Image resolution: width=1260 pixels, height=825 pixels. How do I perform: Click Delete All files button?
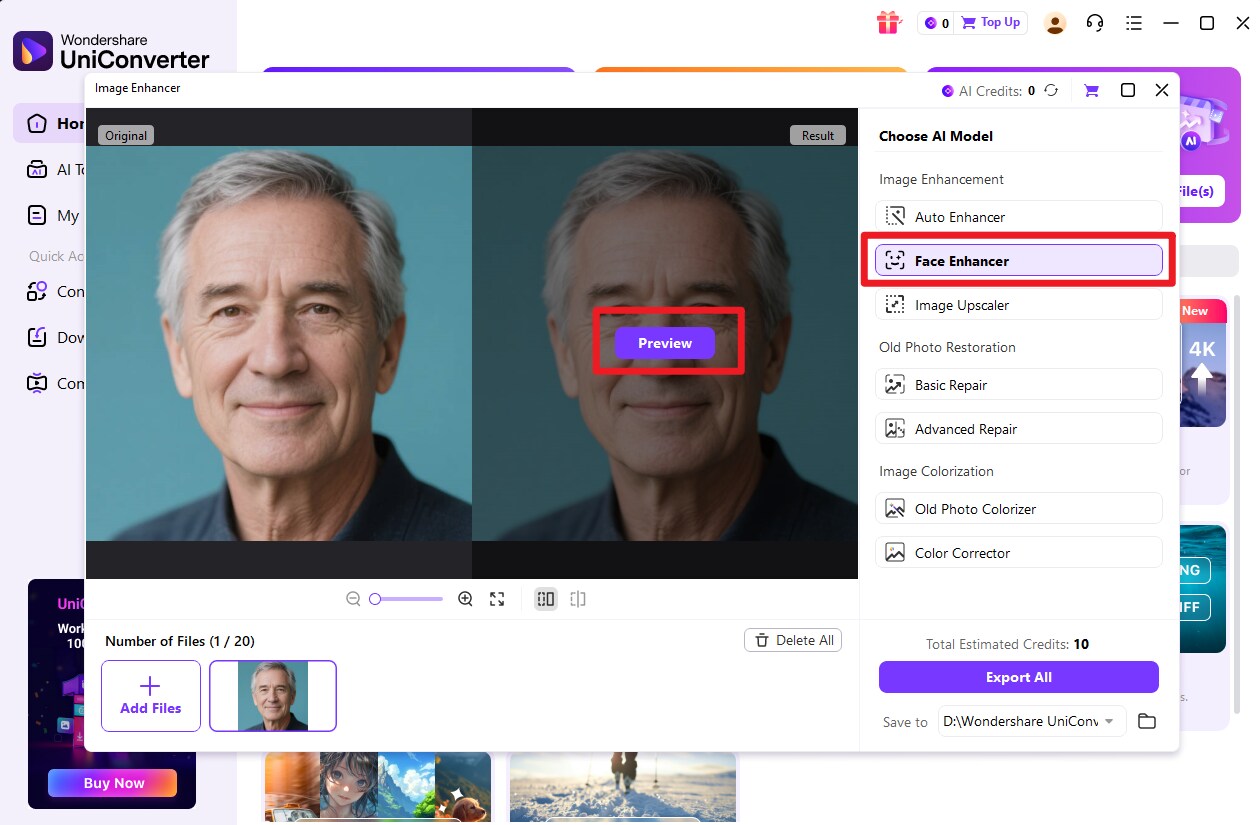[793, 640]
